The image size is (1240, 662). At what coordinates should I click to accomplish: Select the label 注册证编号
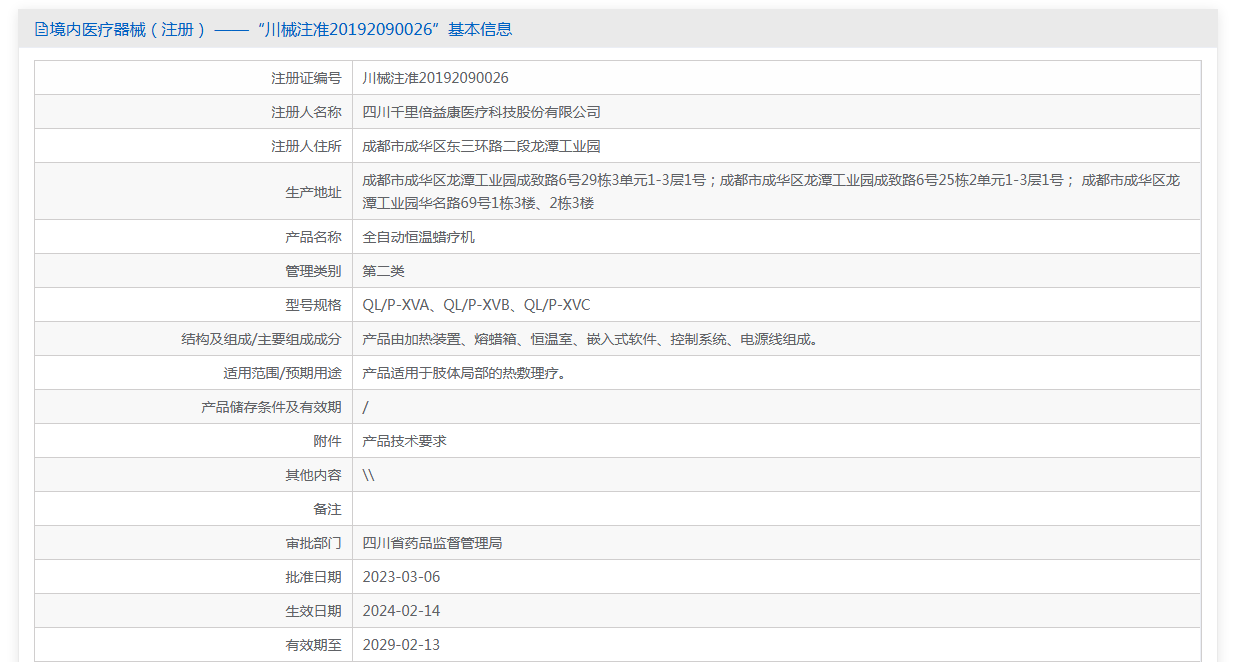(x=306, y=78)
